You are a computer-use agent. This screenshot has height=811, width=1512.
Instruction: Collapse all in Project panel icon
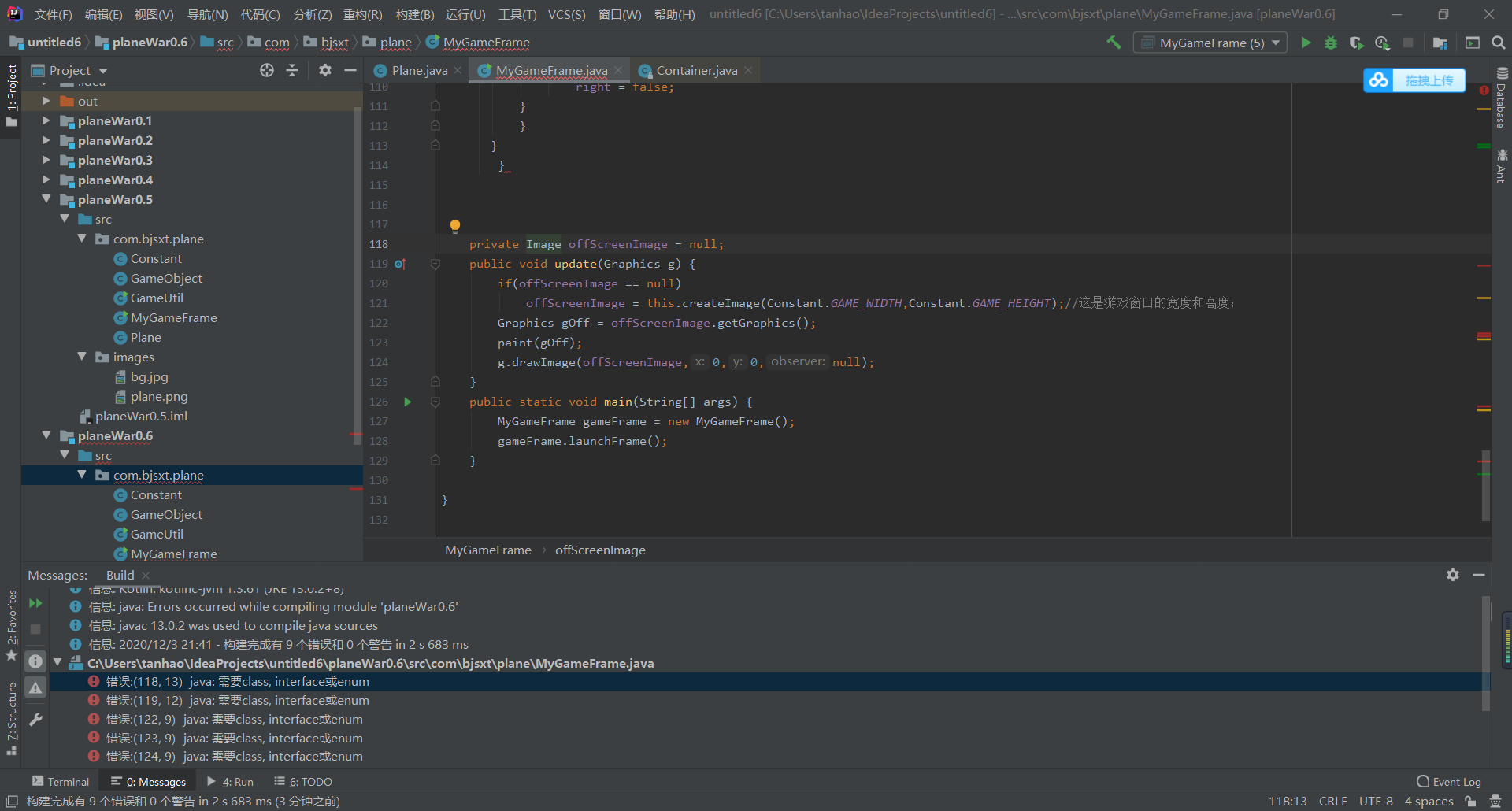tap(292, 70)
